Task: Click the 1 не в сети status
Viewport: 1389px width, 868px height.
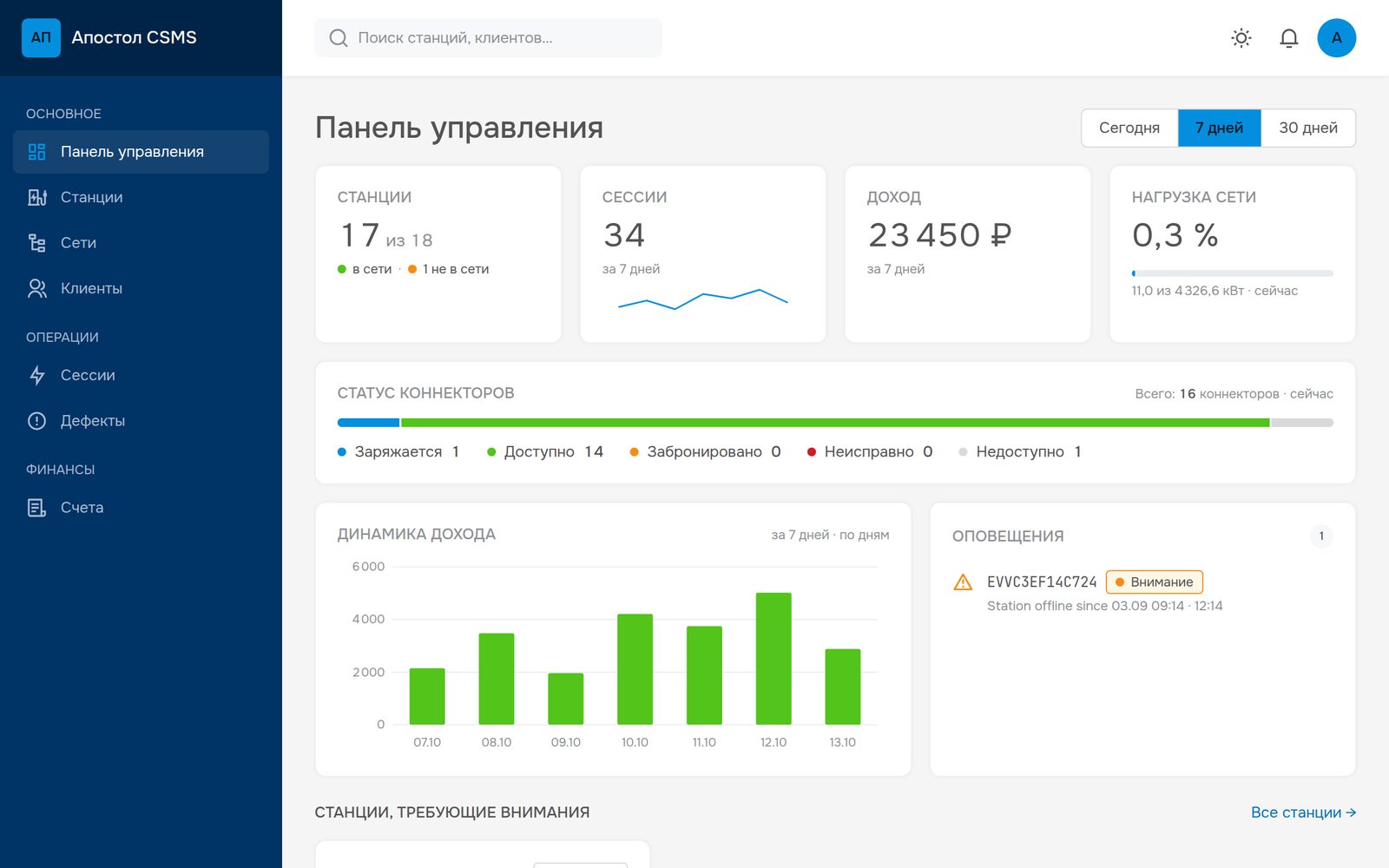Action: [449, 269]
